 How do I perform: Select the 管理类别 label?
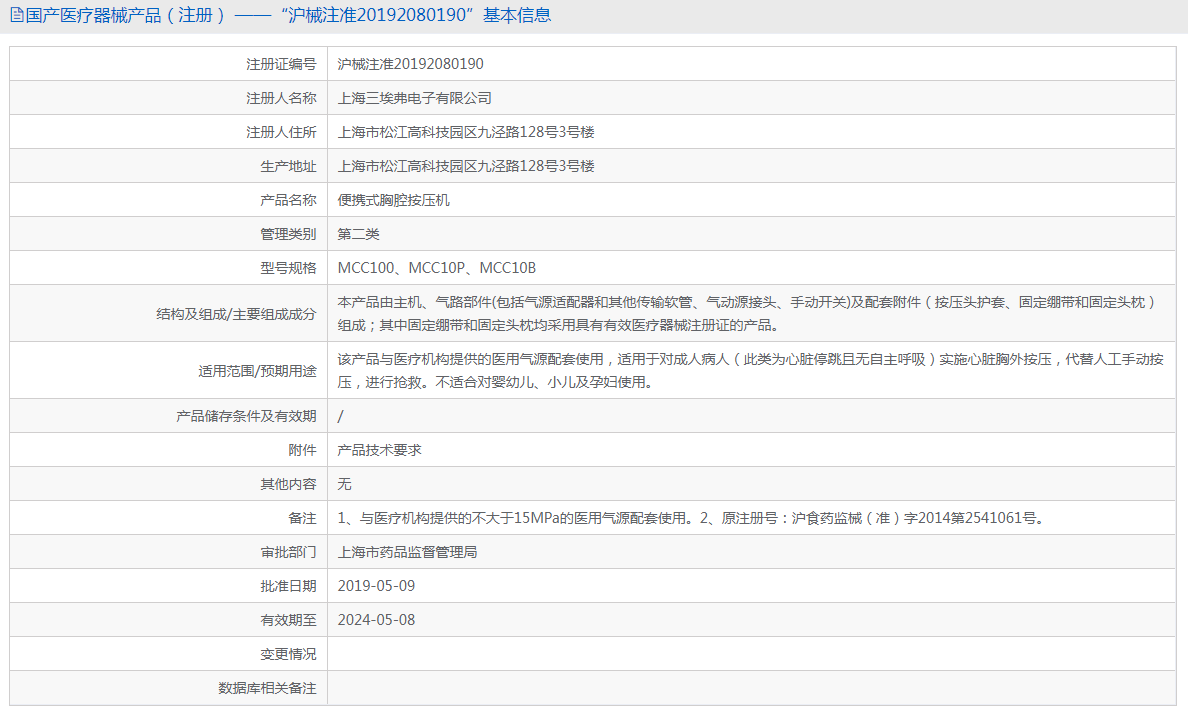click(288, 234)
